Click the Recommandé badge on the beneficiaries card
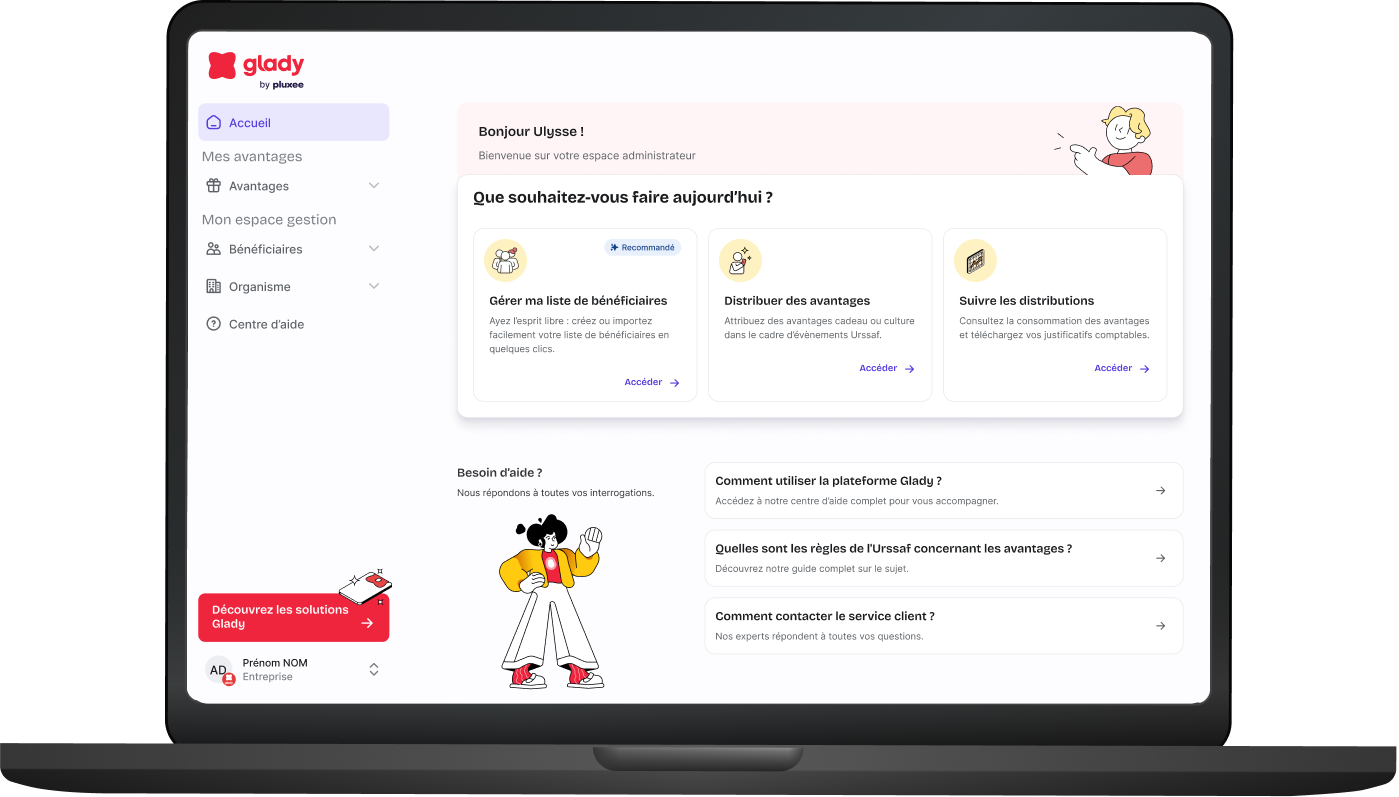The width and height of the screenshot is (1399, 797). click(642, 246)
